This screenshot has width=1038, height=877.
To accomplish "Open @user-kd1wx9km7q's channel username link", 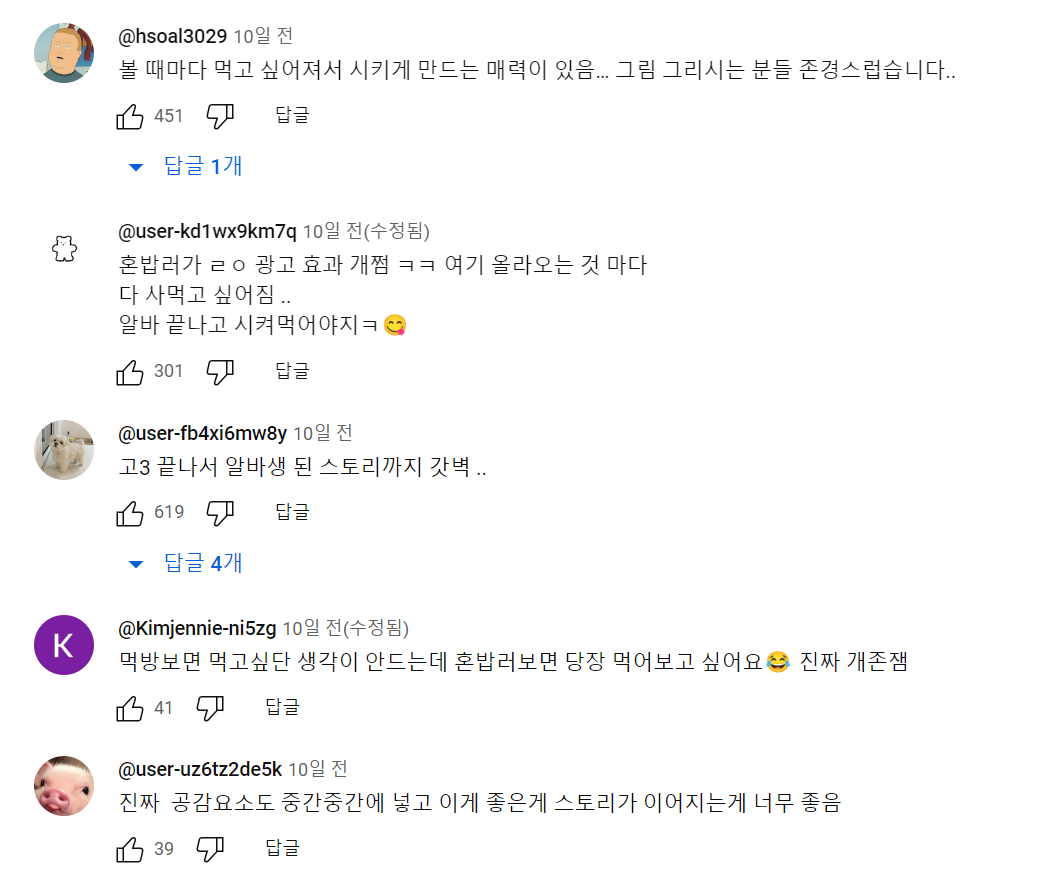I will 207,232.
